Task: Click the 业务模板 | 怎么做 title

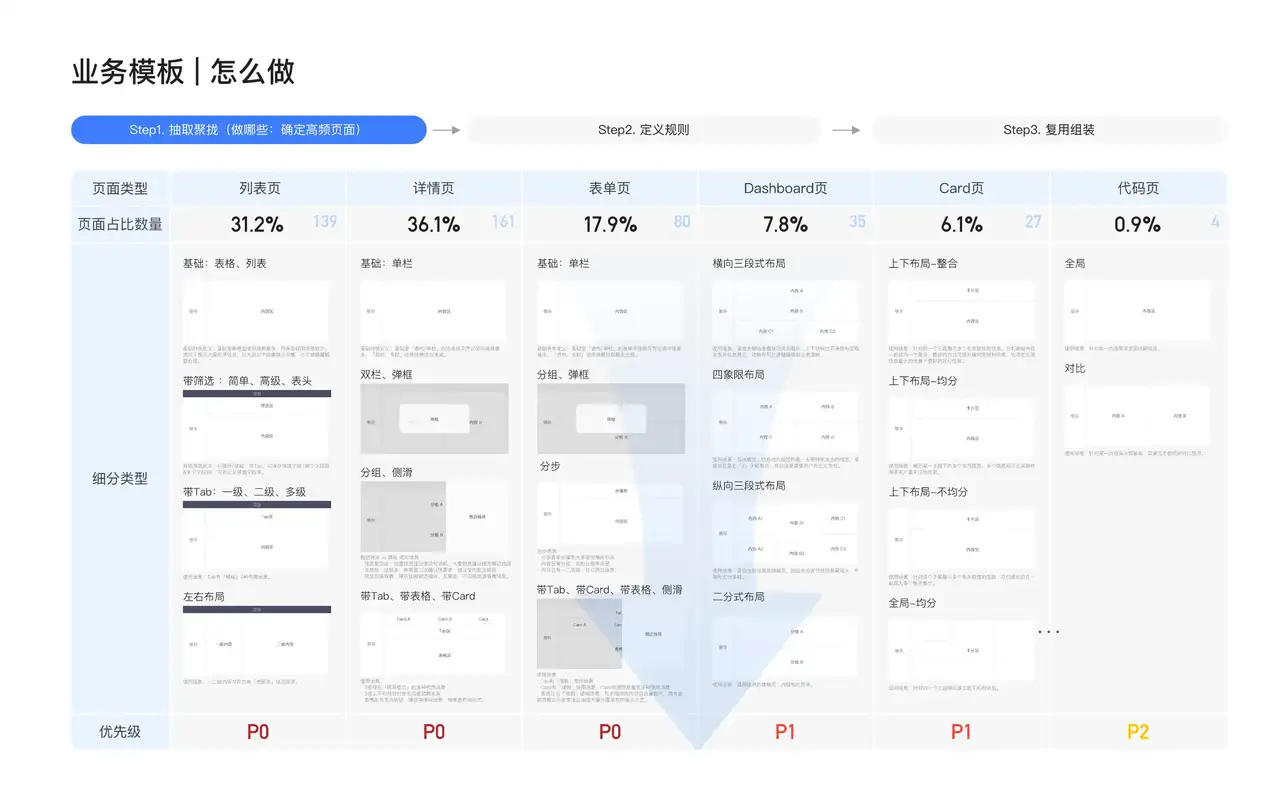Action: pyautogui.click(x=183, y=72)
